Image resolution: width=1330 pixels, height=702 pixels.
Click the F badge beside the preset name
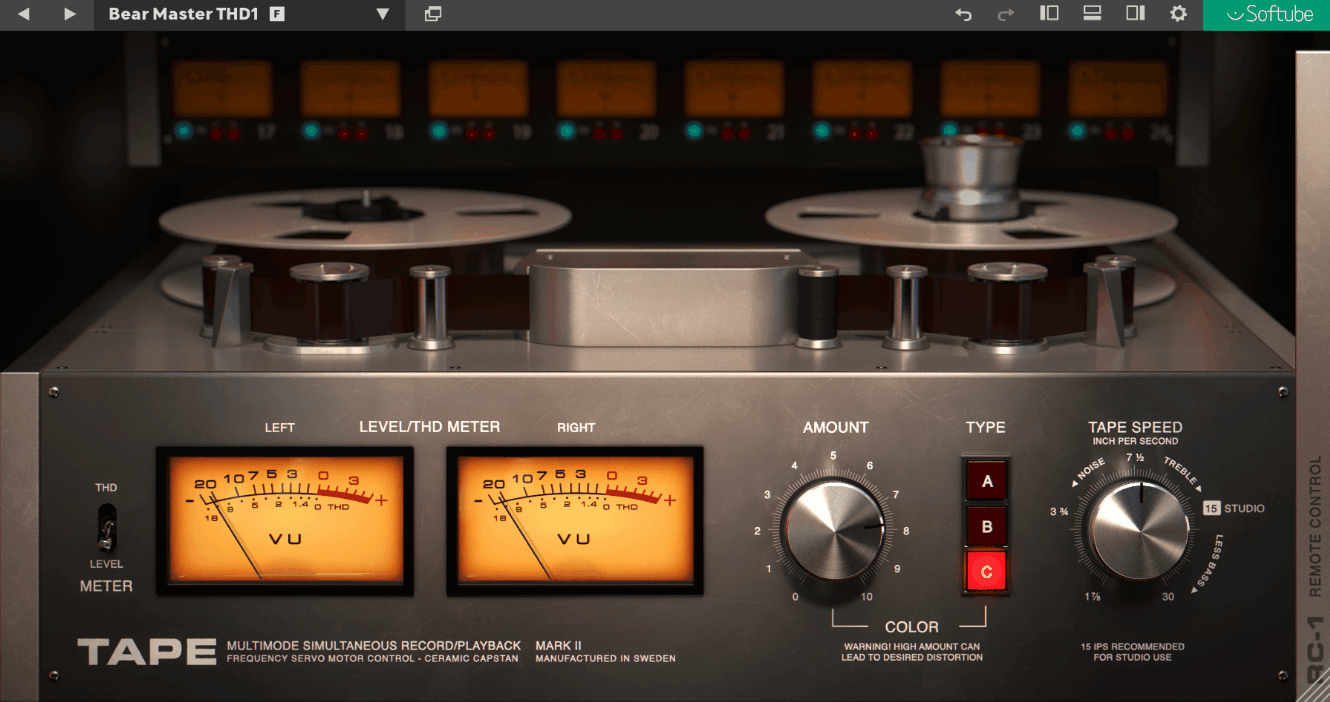[277, 14]
